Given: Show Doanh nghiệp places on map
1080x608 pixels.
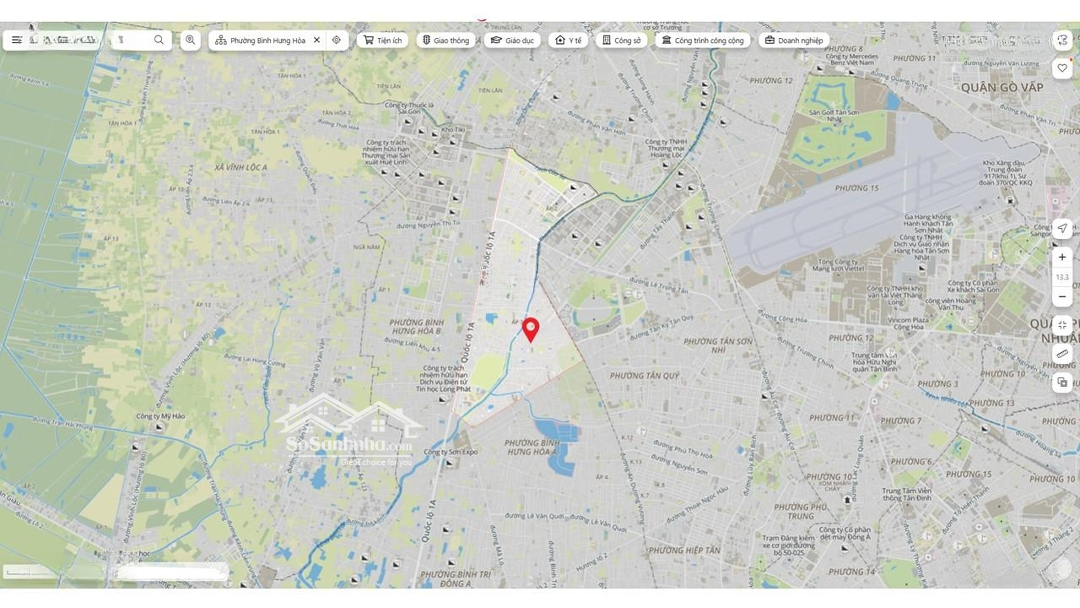Looking at the screenshot, I should pos(793,40).
